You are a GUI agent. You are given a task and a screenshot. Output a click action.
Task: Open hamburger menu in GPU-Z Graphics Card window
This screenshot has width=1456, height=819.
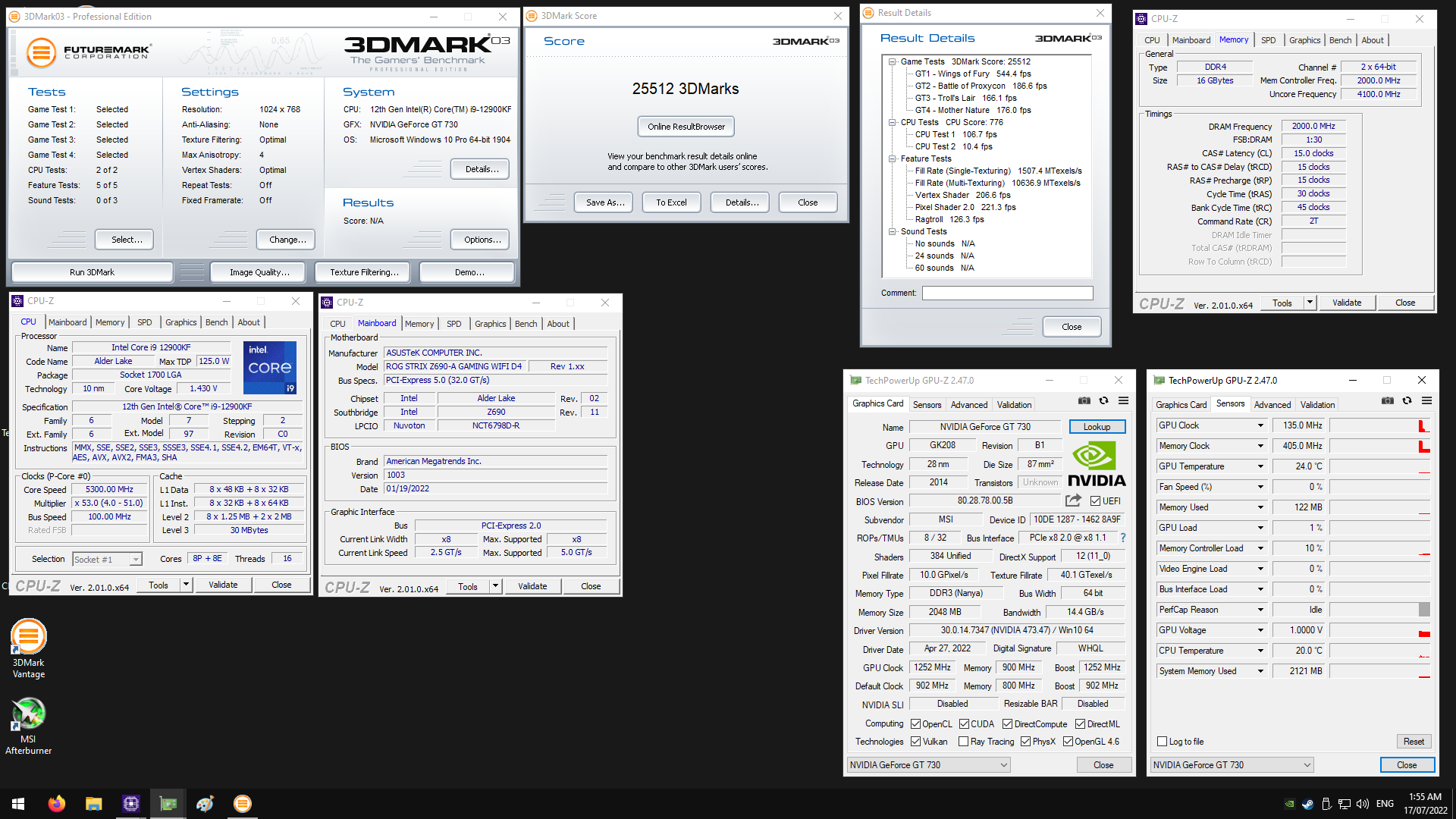[x=1124, y=400]
